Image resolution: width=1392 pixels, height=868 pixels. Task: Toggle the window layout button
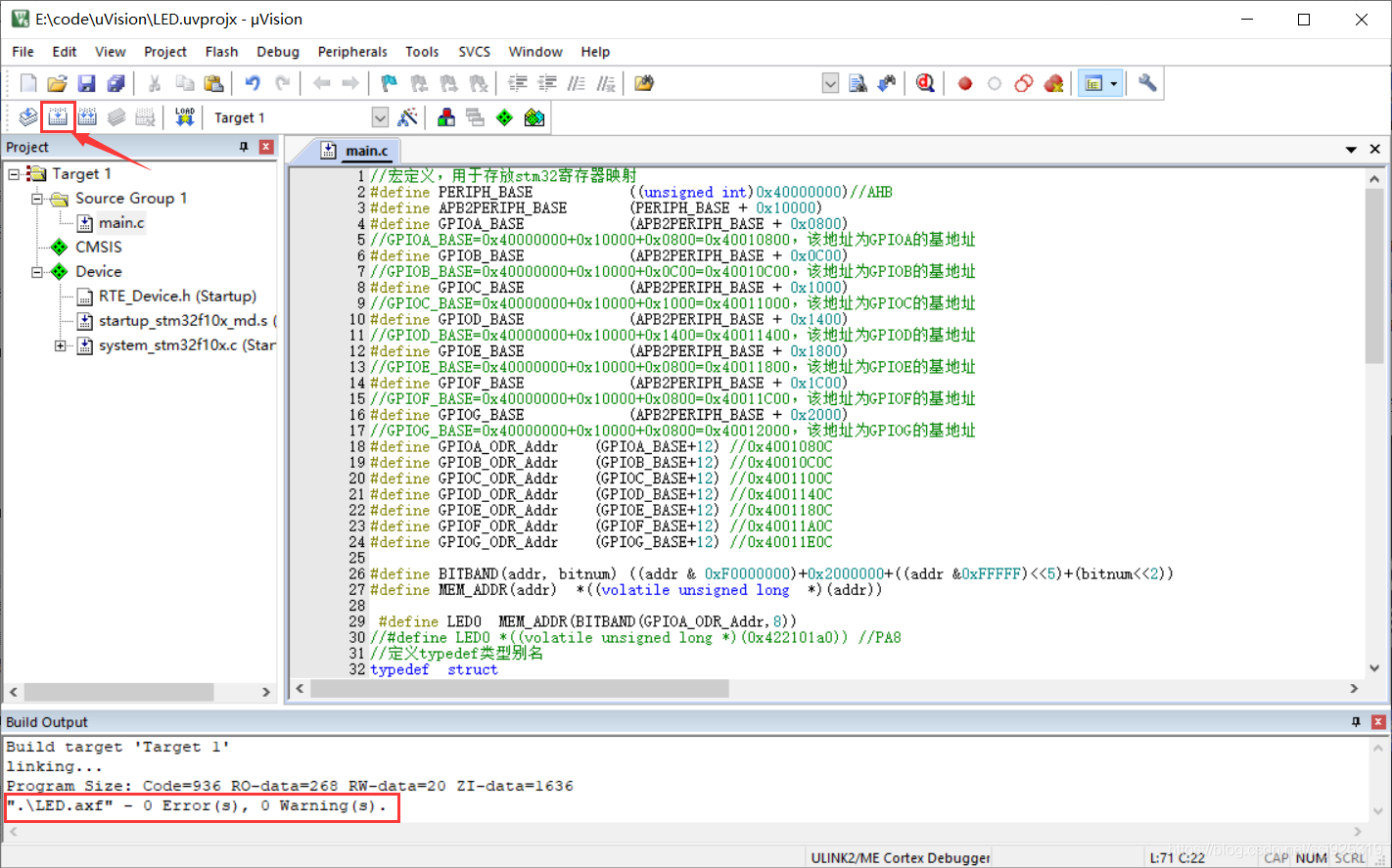[1092, 83]
